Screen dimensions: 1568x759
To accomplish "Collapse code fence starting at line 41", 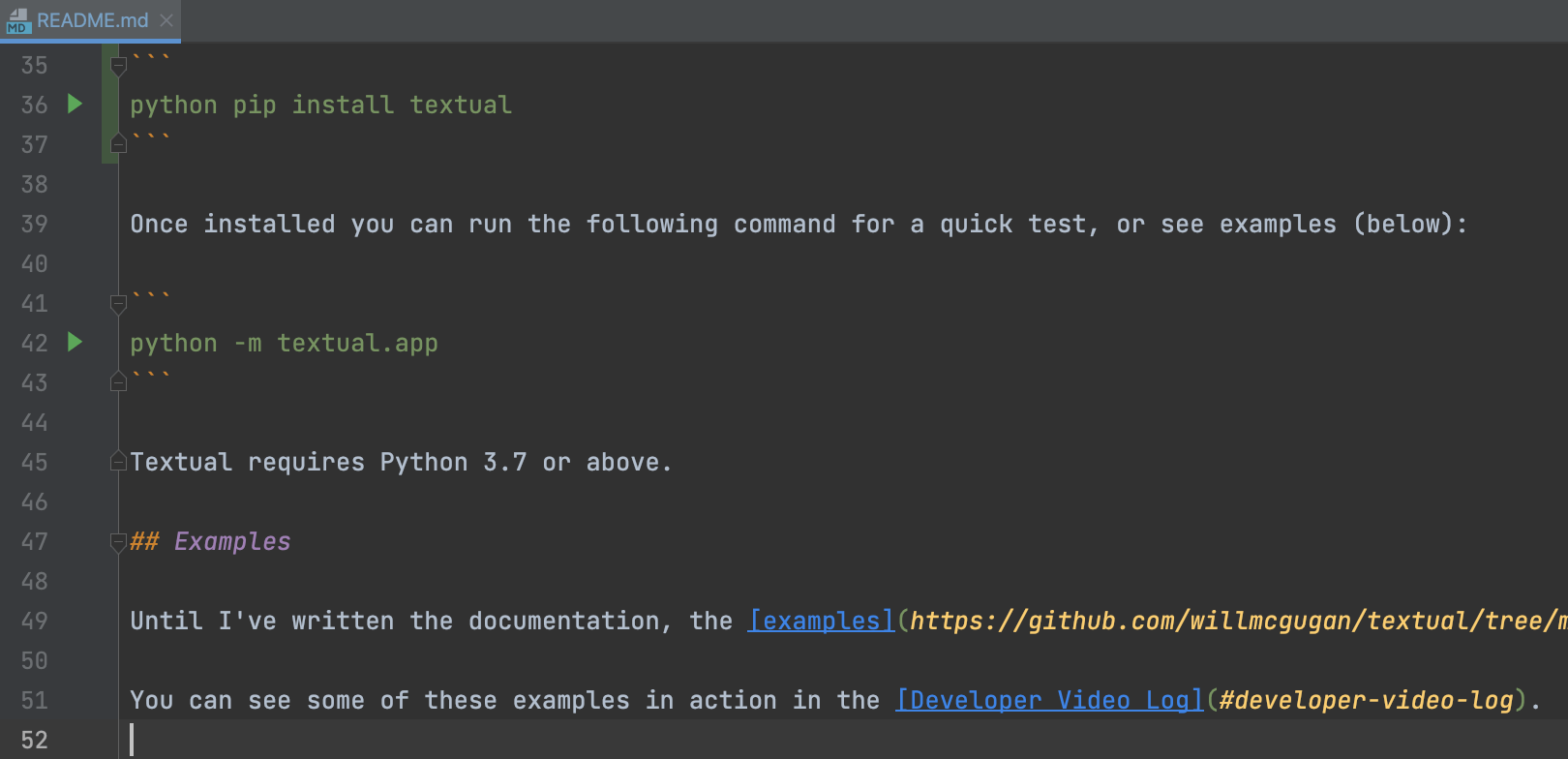I will pyautogui.click(x=118, y=304).
